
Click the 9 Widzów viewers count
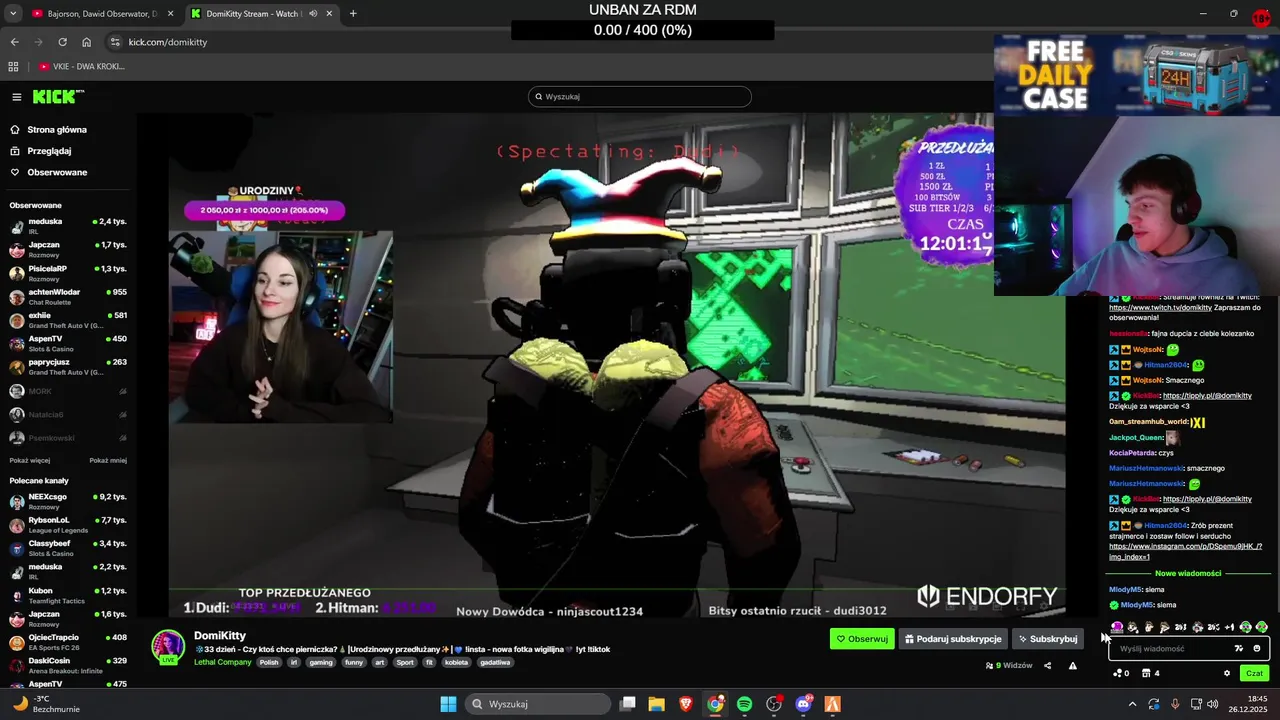click(1009, 666)
